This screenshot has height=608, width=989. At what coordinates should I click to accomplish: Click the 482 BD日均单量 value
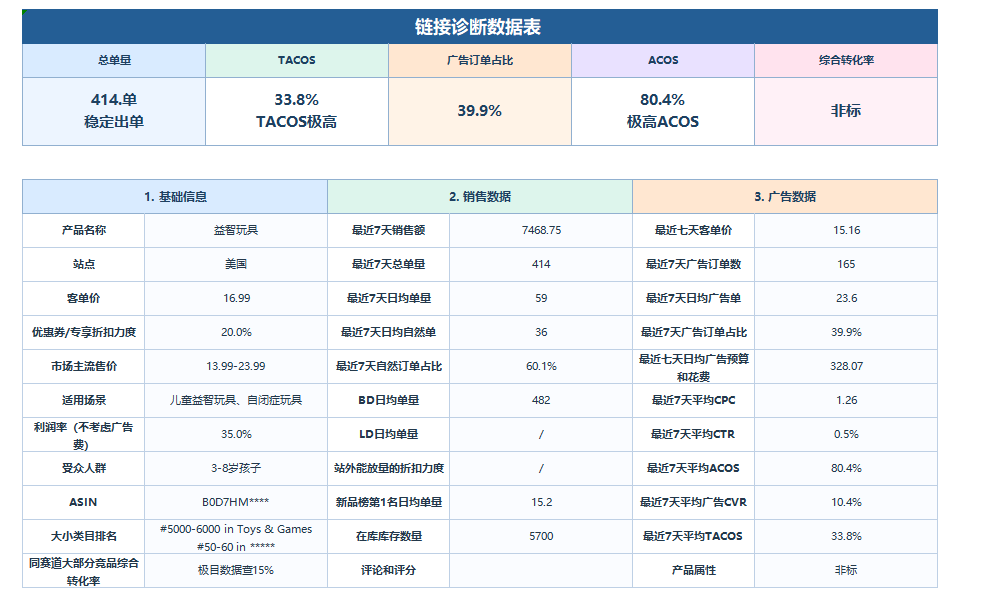tap(541, 400)
